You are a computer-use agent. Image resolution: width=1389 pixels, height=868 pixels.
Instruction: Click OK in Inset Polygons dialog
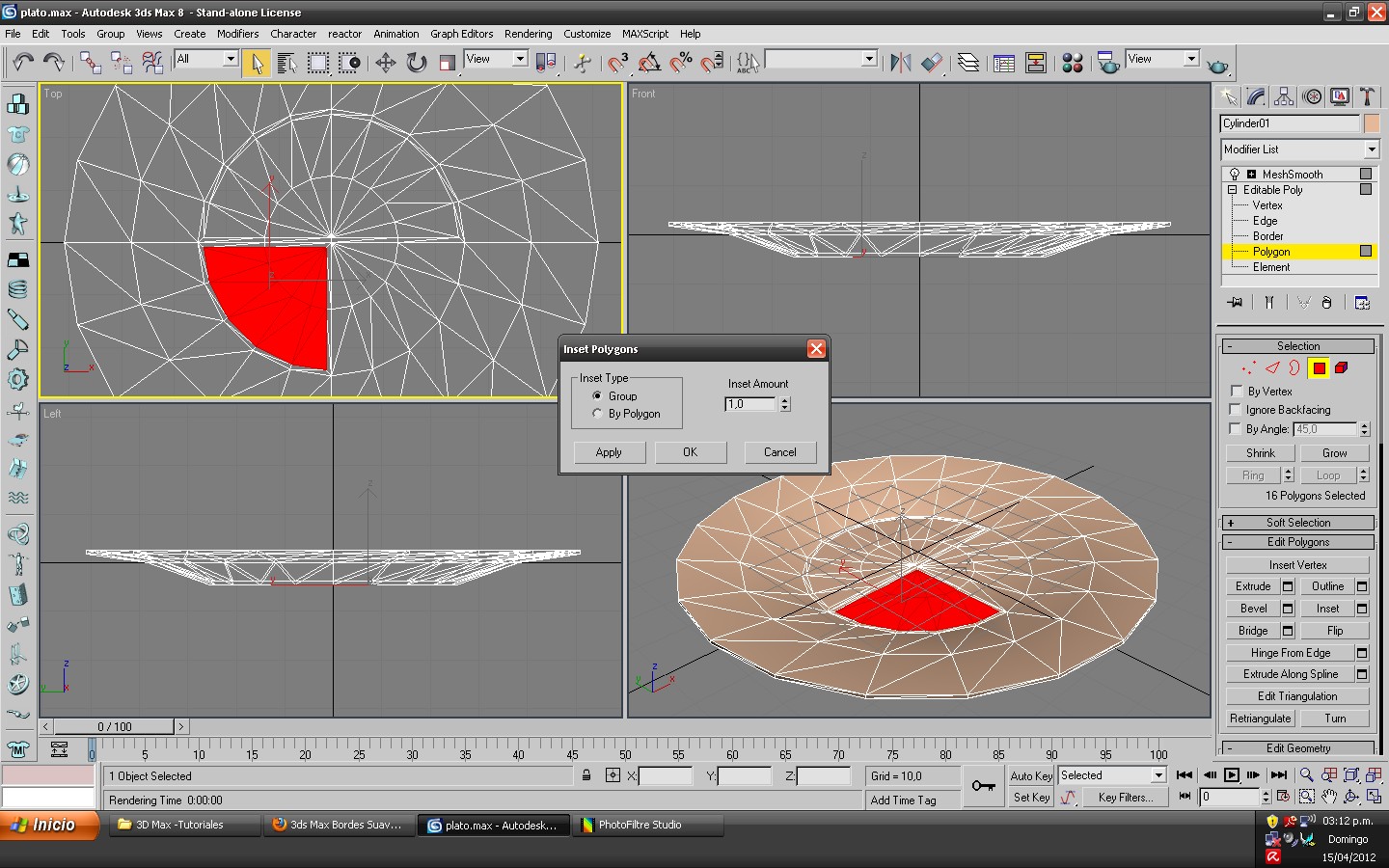pos(691,452)
